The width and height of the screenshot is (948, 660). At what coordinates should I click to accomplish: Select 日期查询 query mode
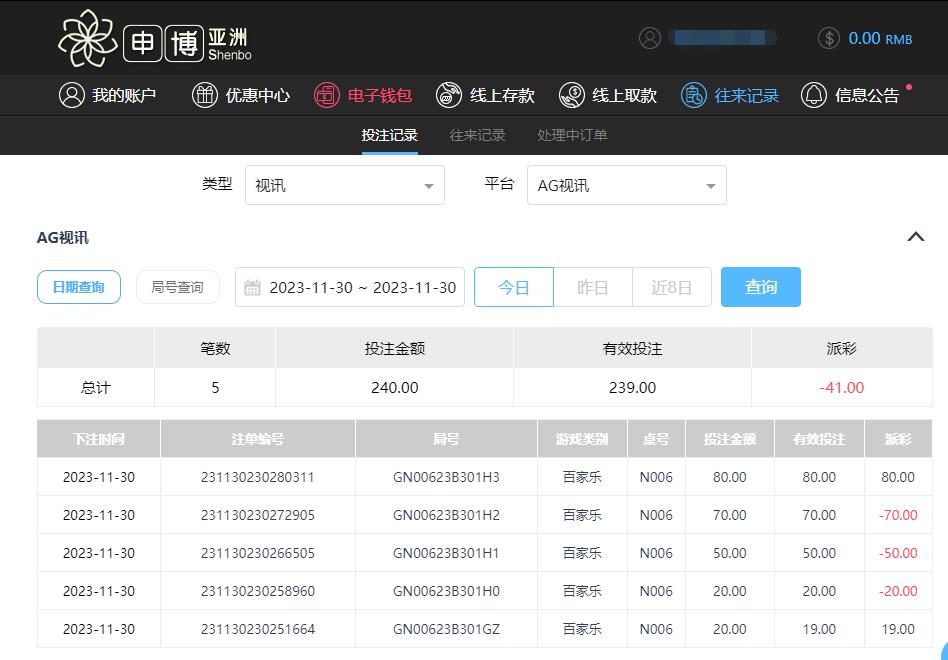pyautogui.click(x=79, y=287)
